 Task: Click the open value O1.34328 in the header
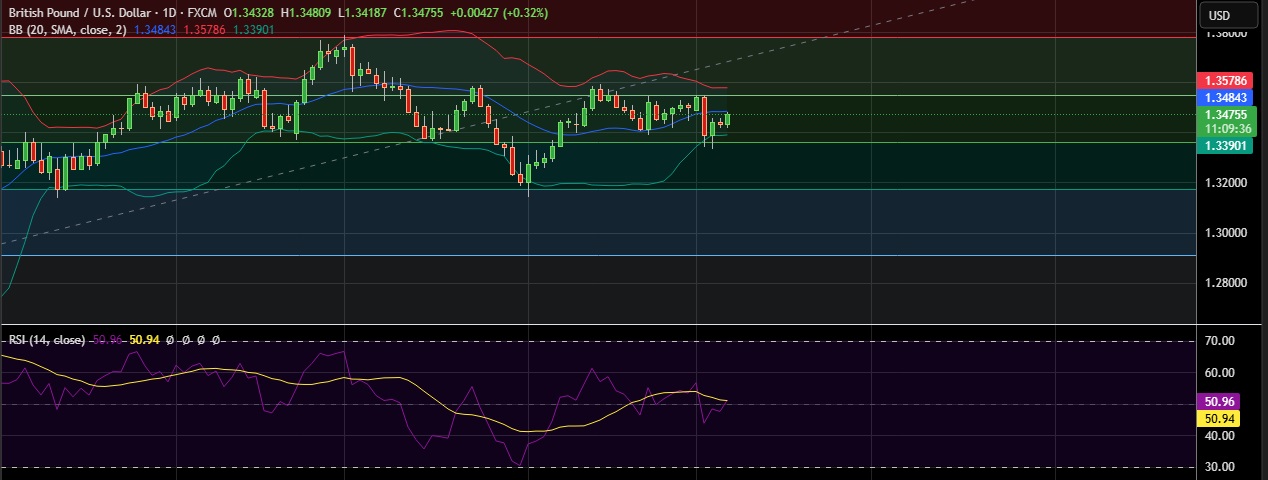251,13
